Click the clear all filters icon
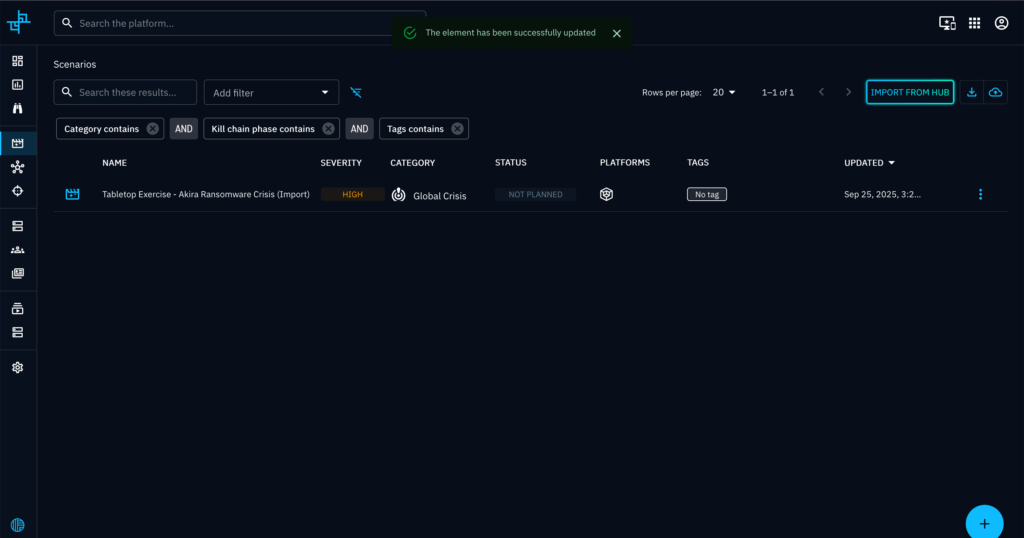The image size is (1024, 538). [x=356, y=93]
